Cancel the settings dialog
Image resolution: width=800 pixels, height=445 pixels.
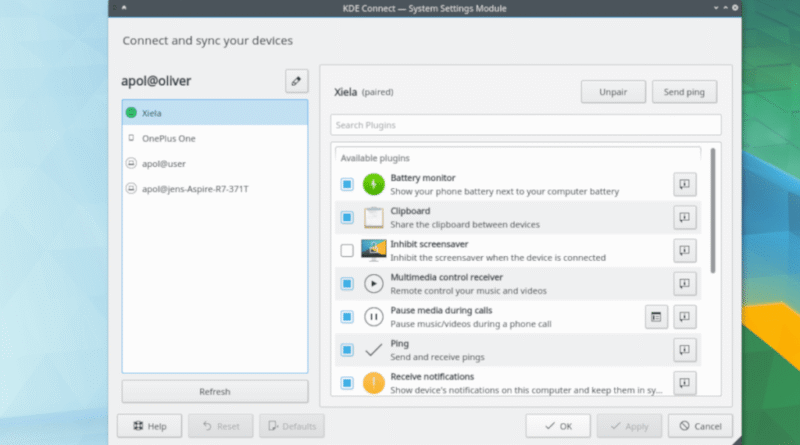(x=701, y=426)
